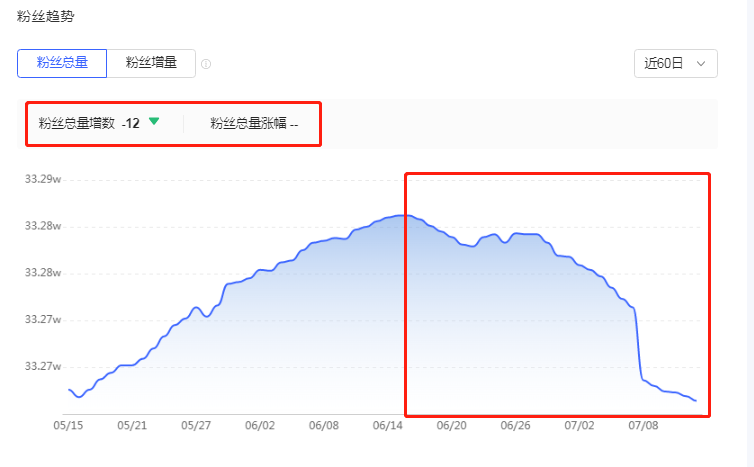This screenshot has height=467, width=754.
Task: Click the chart line's final point after 07/08
Action: coord(695,401)
